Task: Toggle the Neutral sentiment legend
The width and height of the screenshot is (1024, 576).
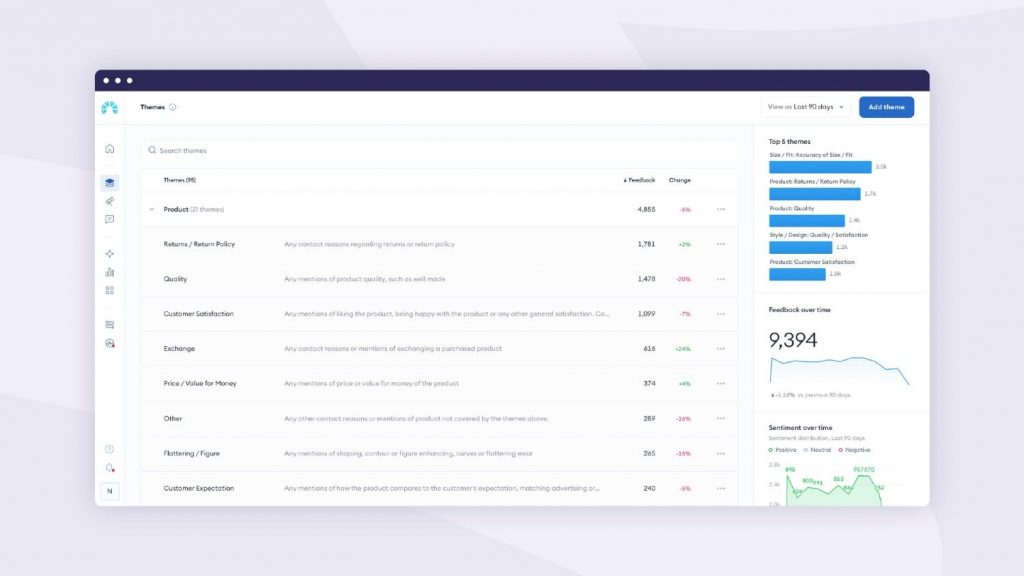Action: (x=818, y=450)
